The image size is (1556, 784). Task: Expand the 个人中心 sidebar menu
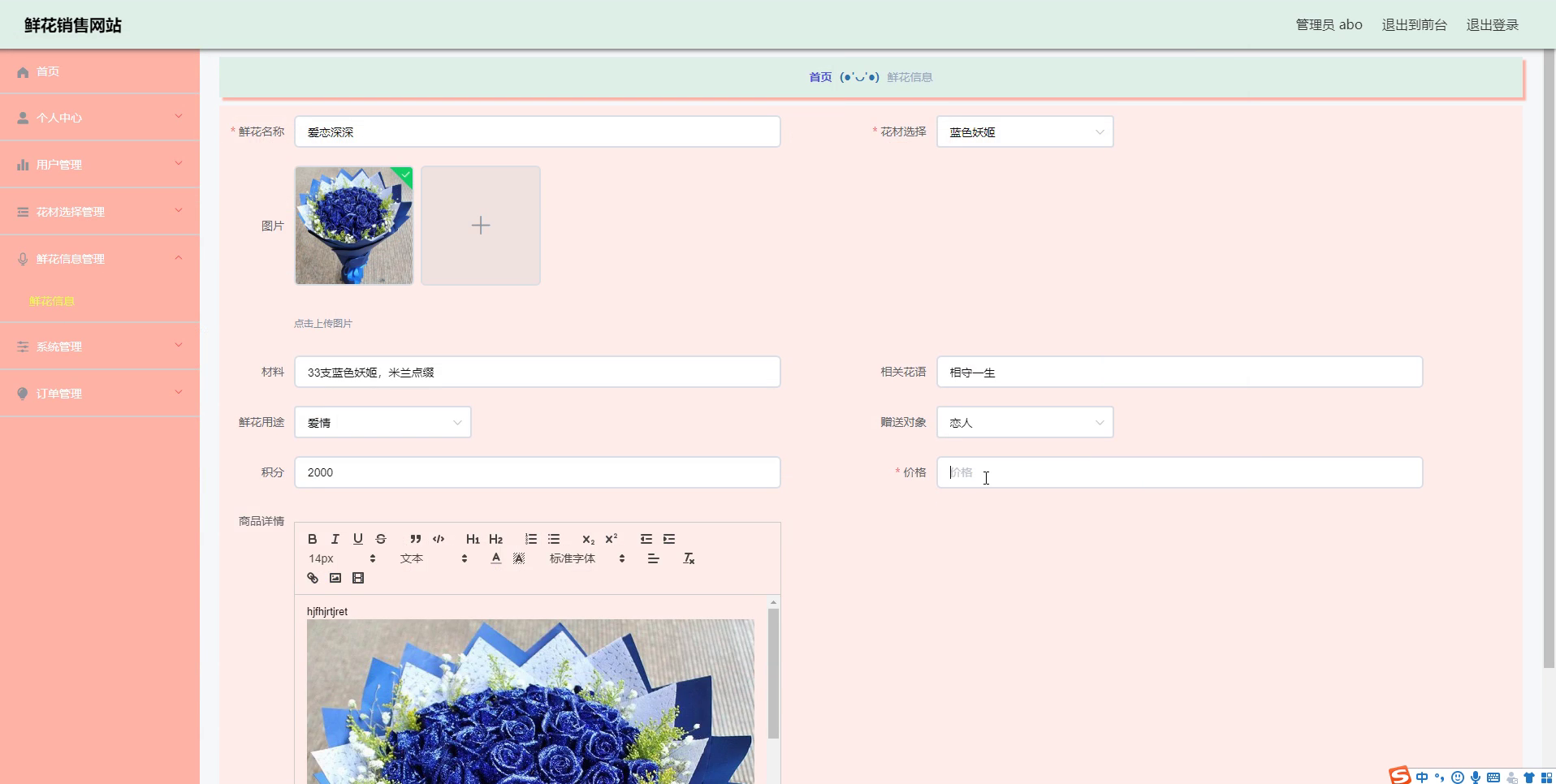[x=100, y=118]
